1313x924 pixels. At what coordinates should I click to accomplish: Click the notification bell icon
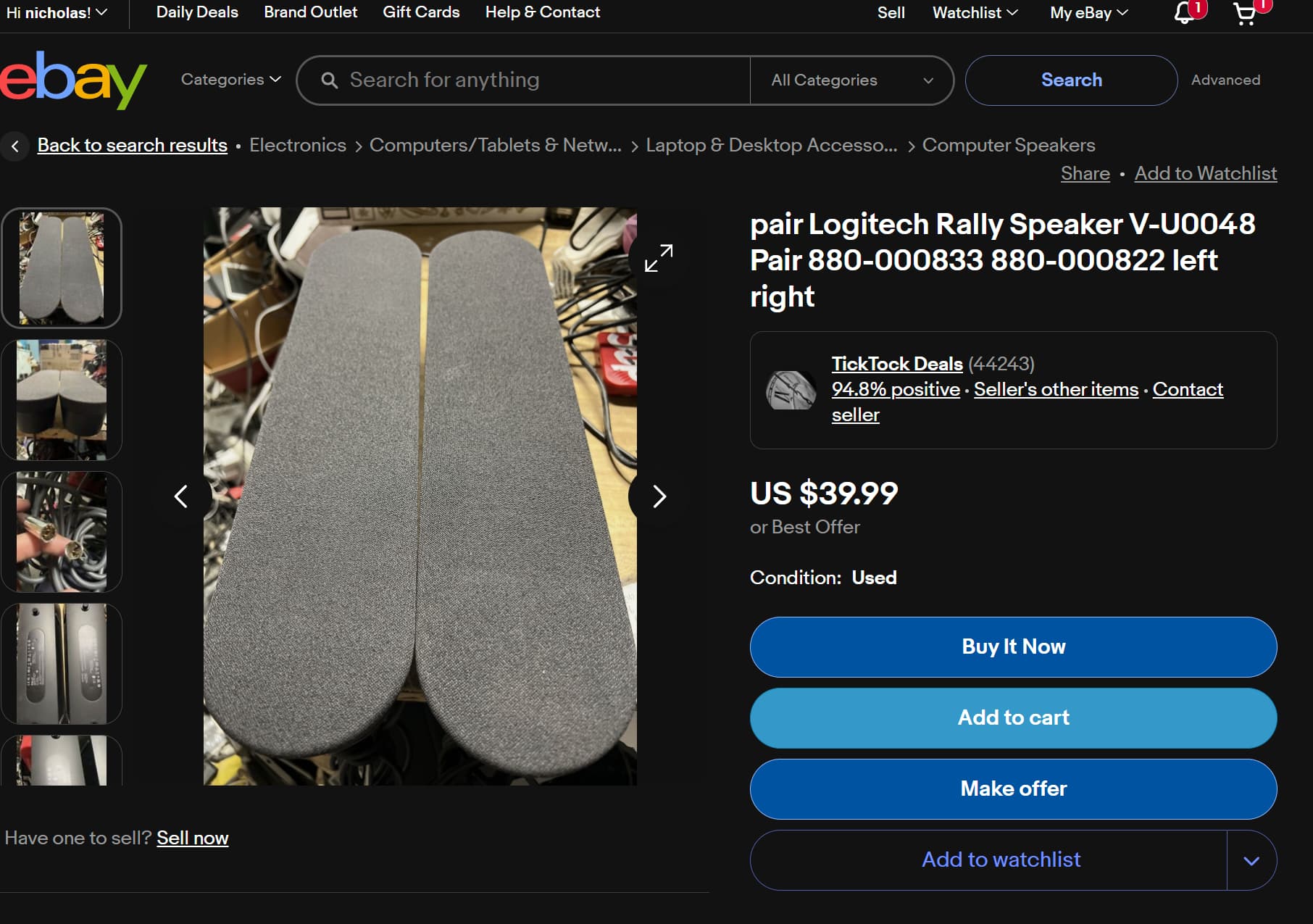click(x=1183, y=14)
